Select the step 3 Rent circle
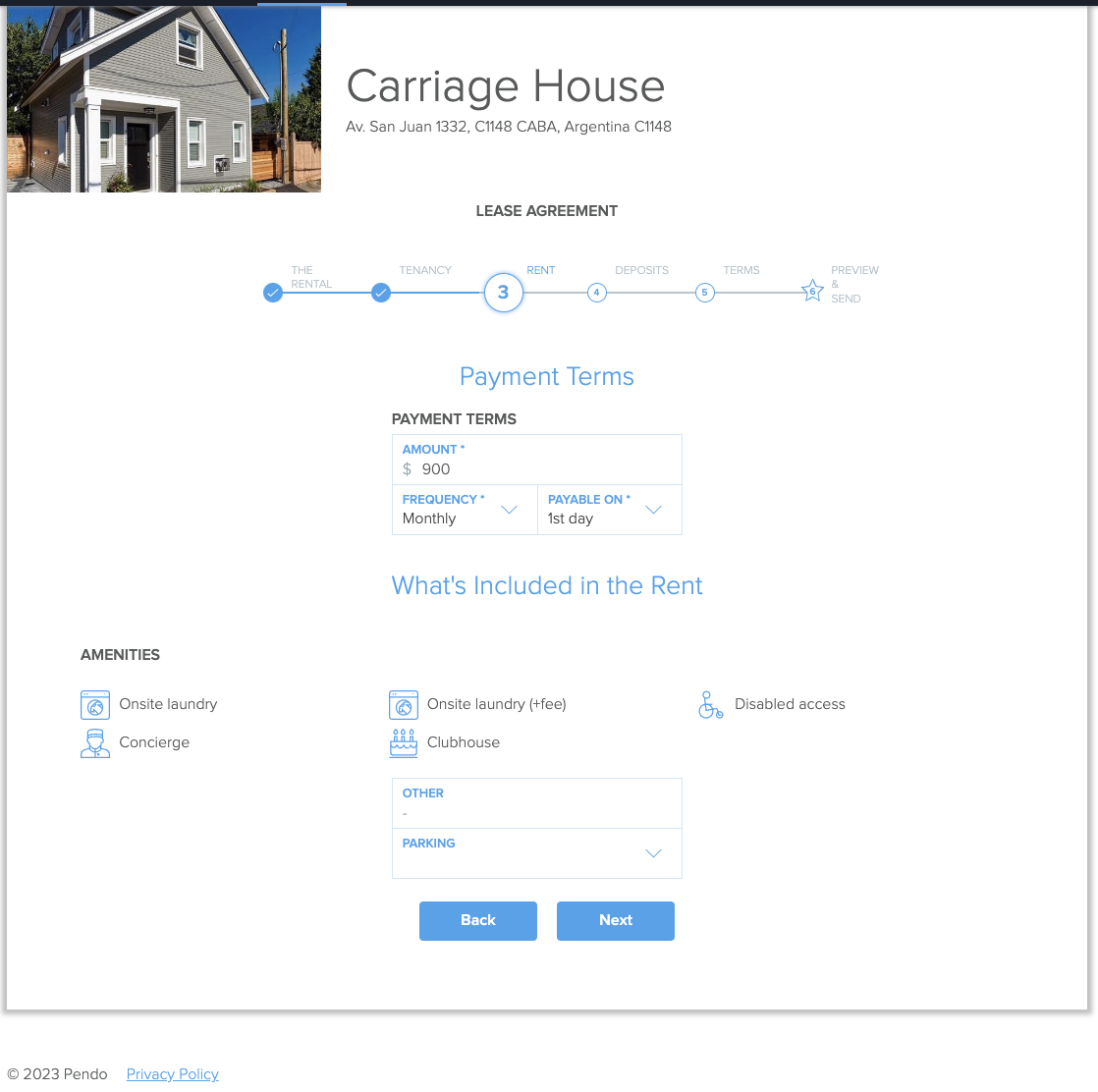The height and width of the screenshot is (1092, 1098). [504, 293]
